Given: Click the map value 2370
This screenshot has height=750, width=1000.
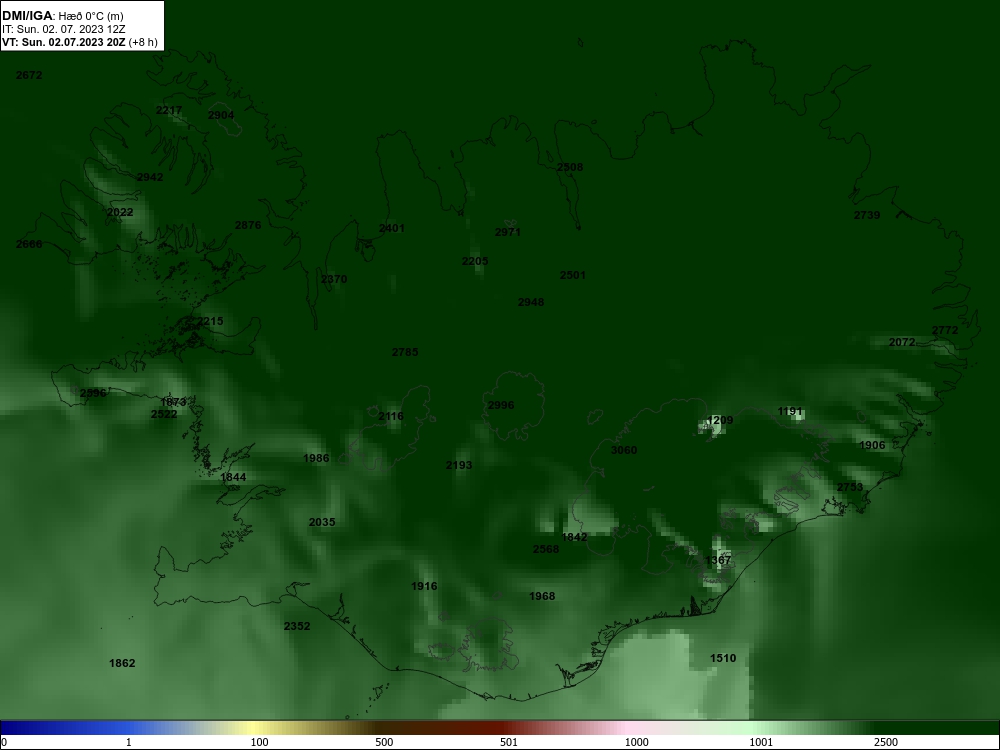Looking at the screenshot, I should coord(334,279).
